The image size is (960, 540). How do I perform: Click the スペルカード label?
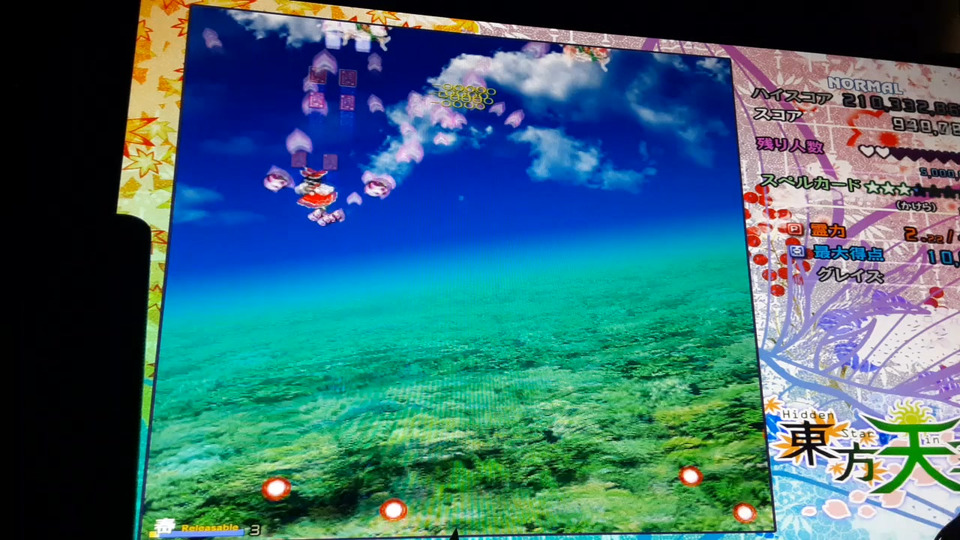point(811,182)
